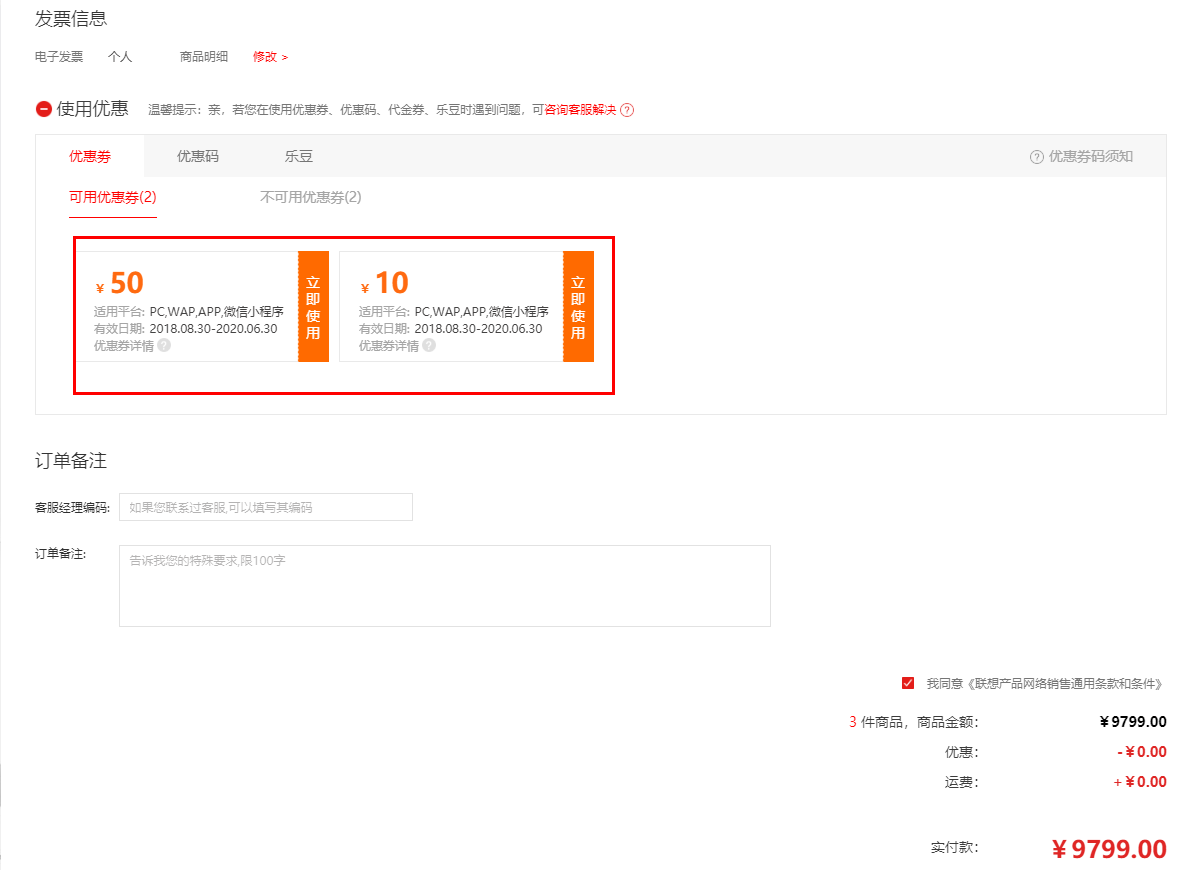
Task: Click into the 订单备注 text area
Action: tap(444, 586)
